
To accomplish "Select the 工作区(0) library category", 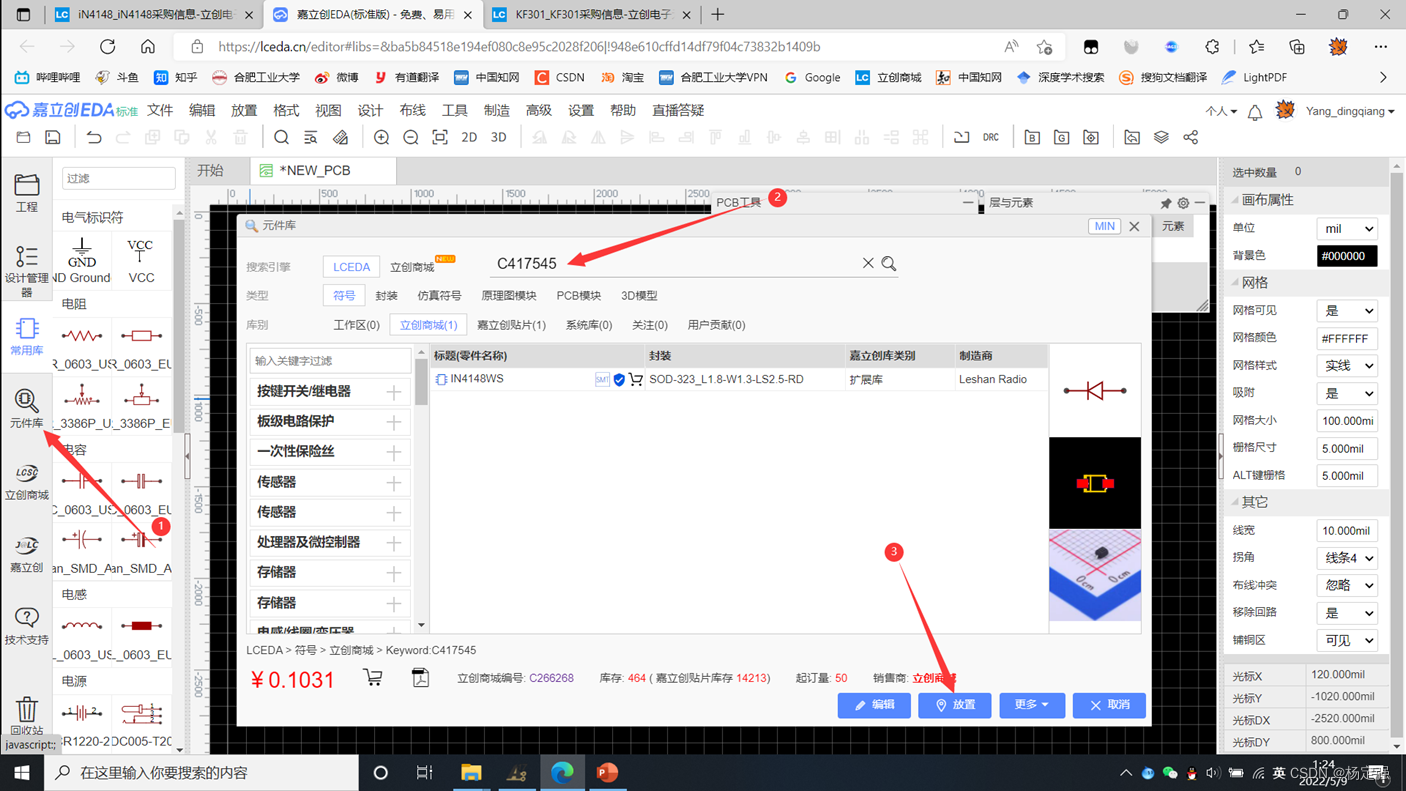I will pyautogui.click(x=357, y=325).
